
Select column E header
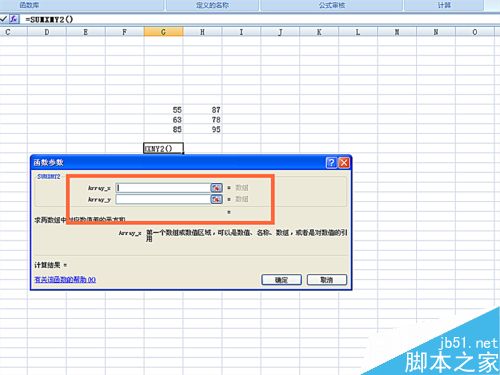pos(86,32)
